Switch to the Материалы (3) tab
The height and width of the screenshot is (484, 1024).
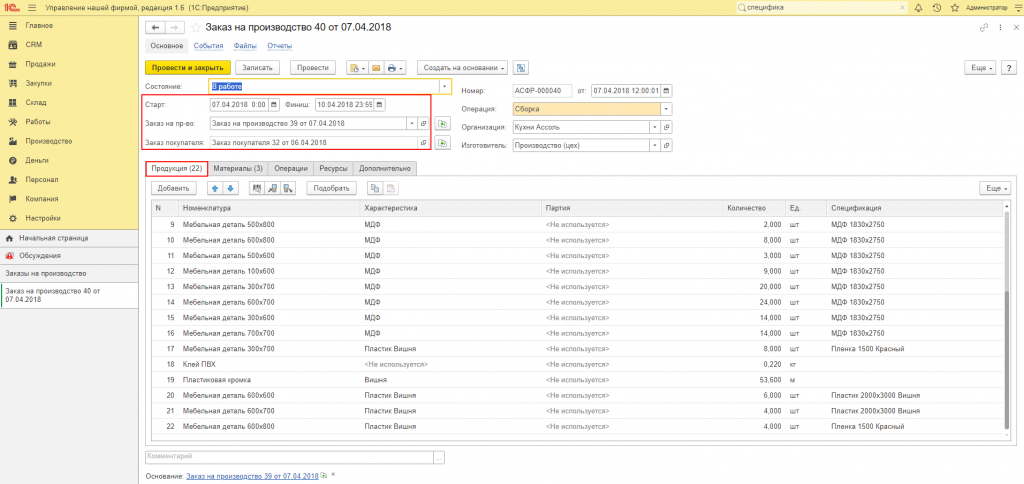238,169
